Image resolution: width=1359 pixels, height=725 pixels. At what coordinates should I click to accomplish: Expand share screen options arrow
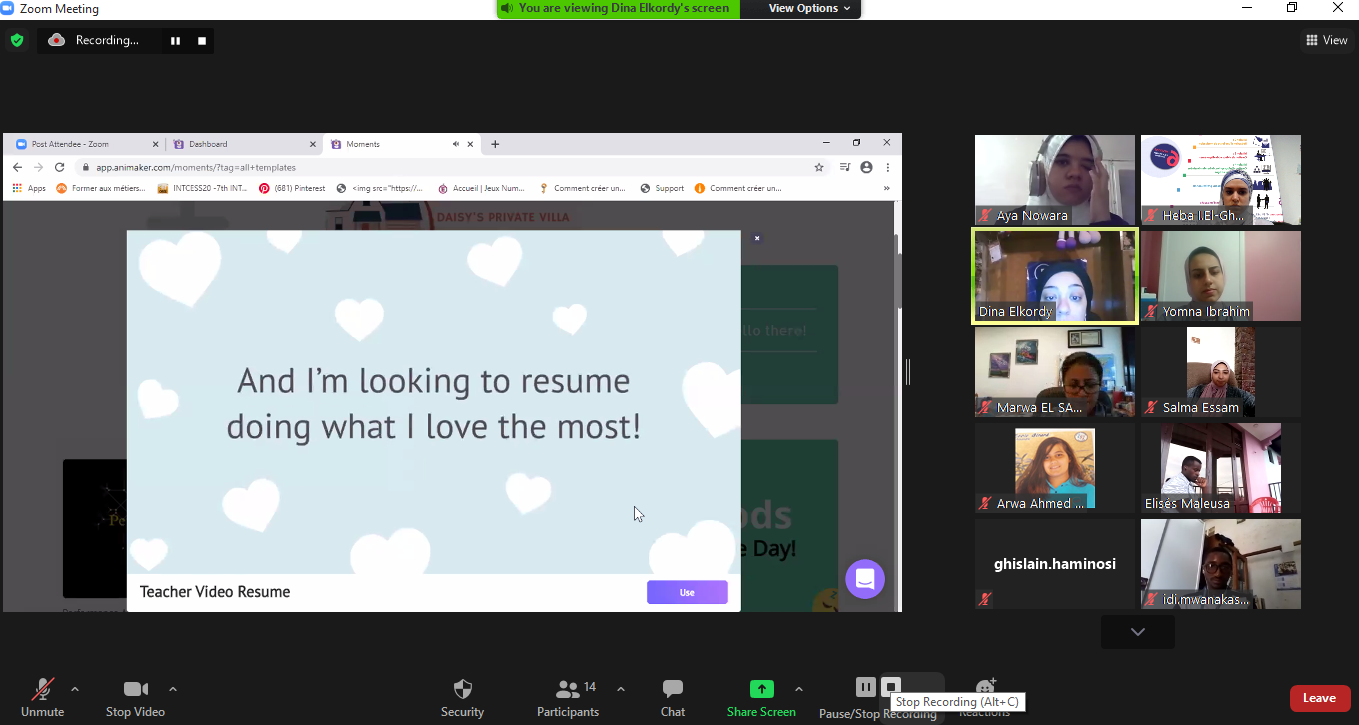tap(798, 689)
